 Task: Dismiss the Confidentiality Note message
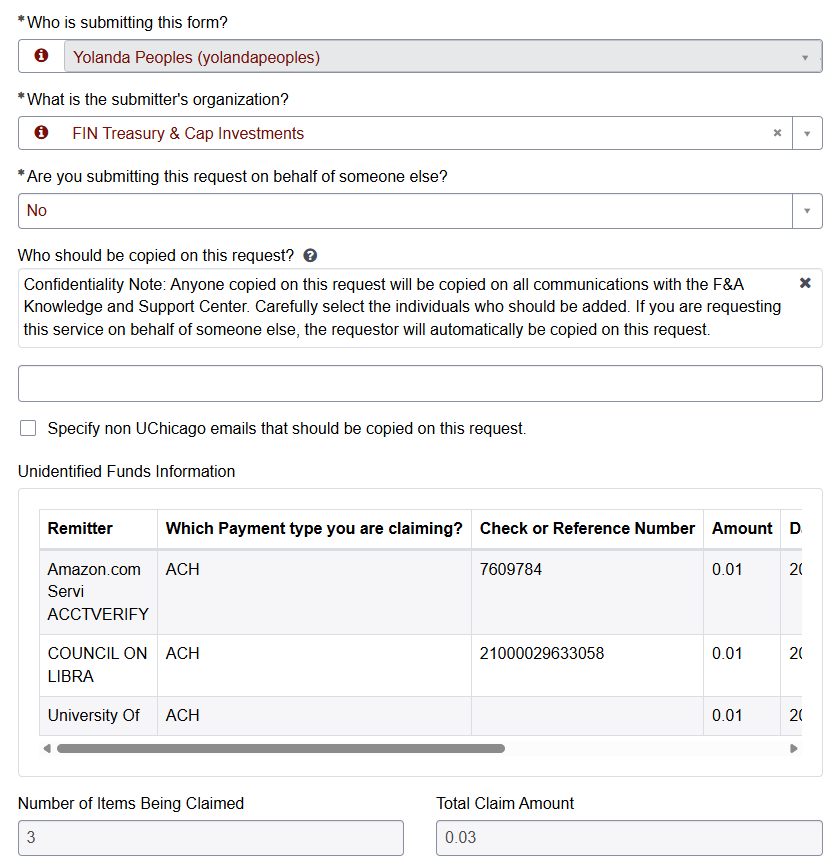tap(805, 284)
